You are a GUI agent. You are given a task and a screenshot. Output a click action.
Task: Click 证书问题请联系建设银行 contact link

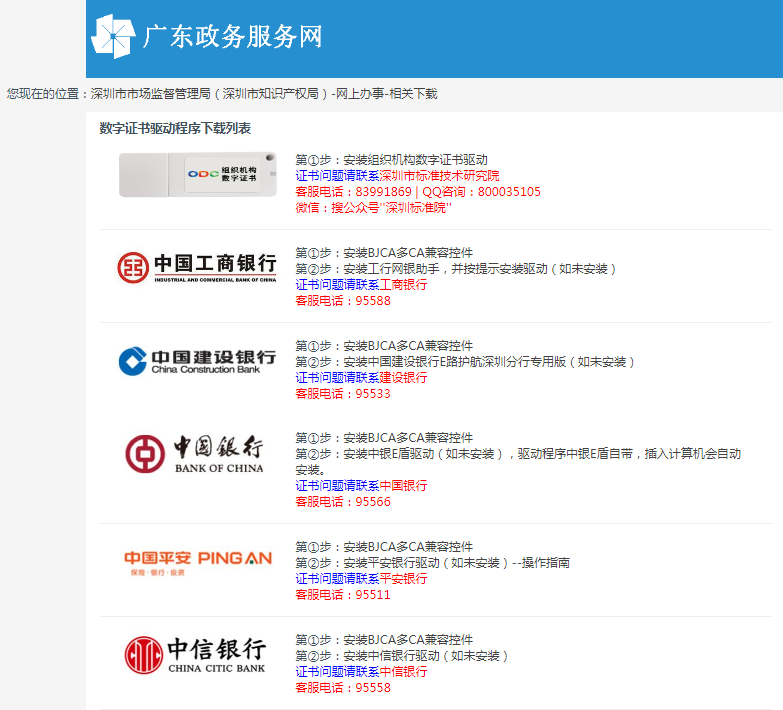360,378
